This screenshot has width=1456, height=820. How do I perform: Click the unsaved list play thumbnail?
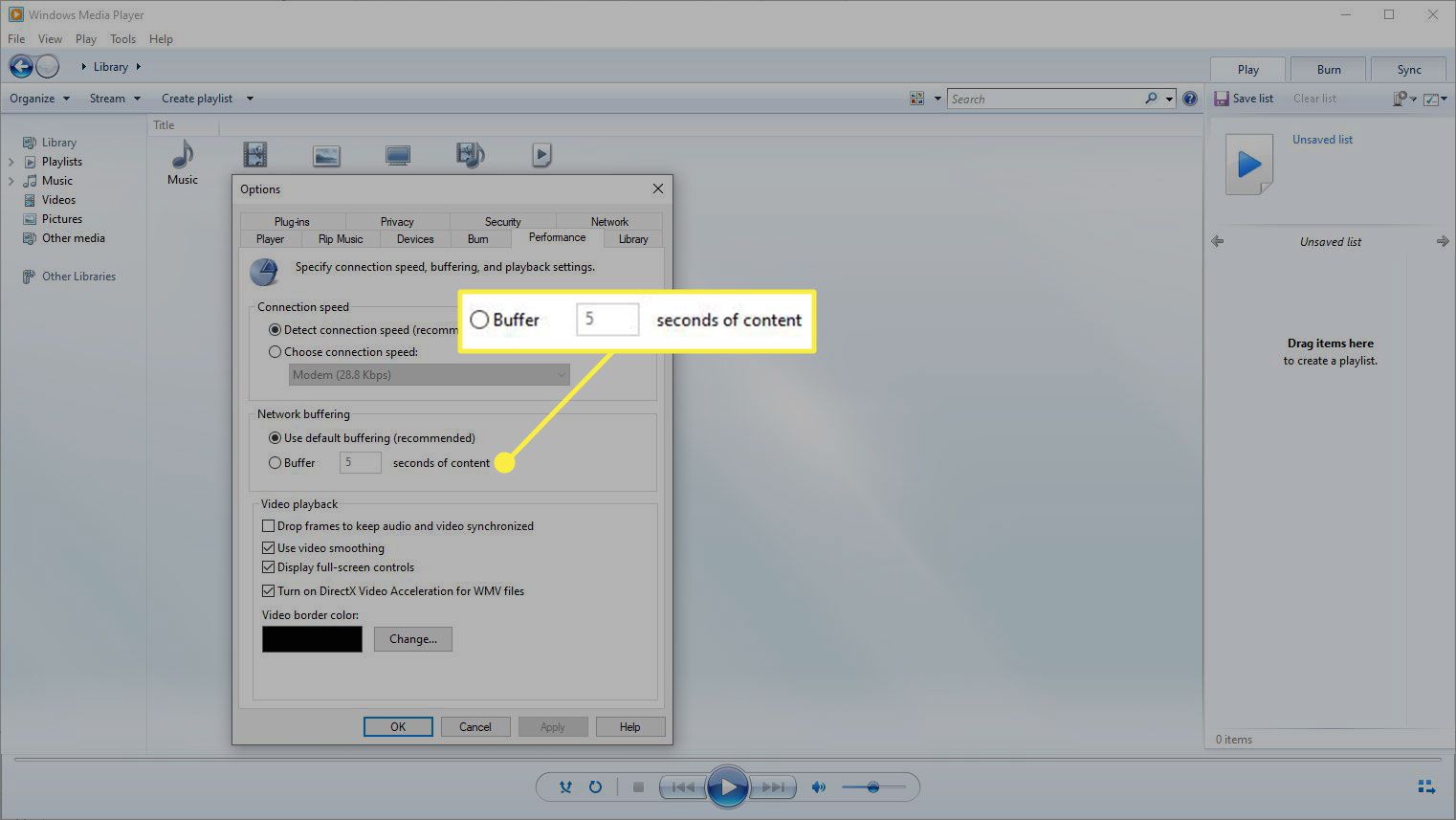[x=1249, y=165]
